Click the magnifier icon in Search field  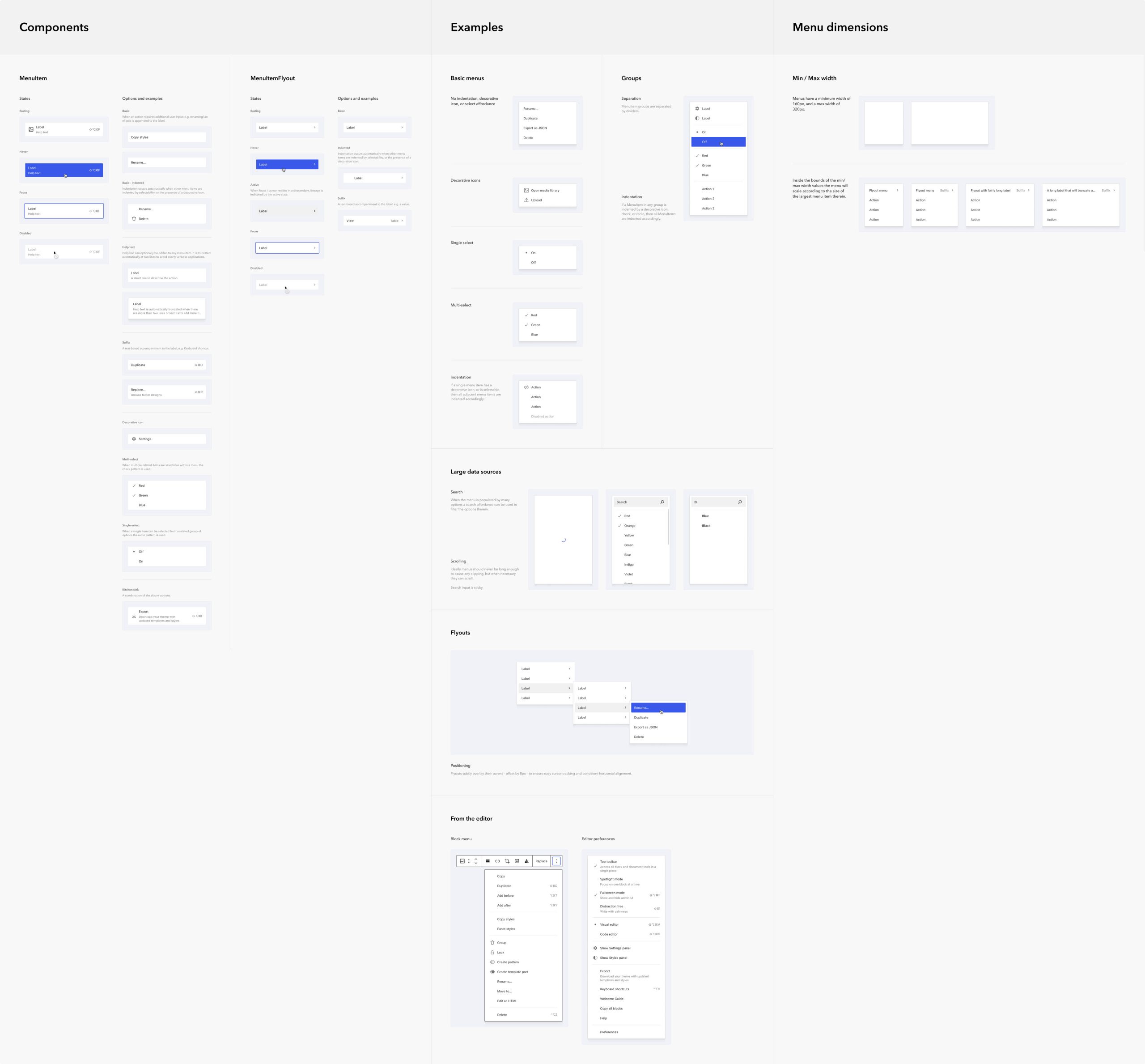662,502
